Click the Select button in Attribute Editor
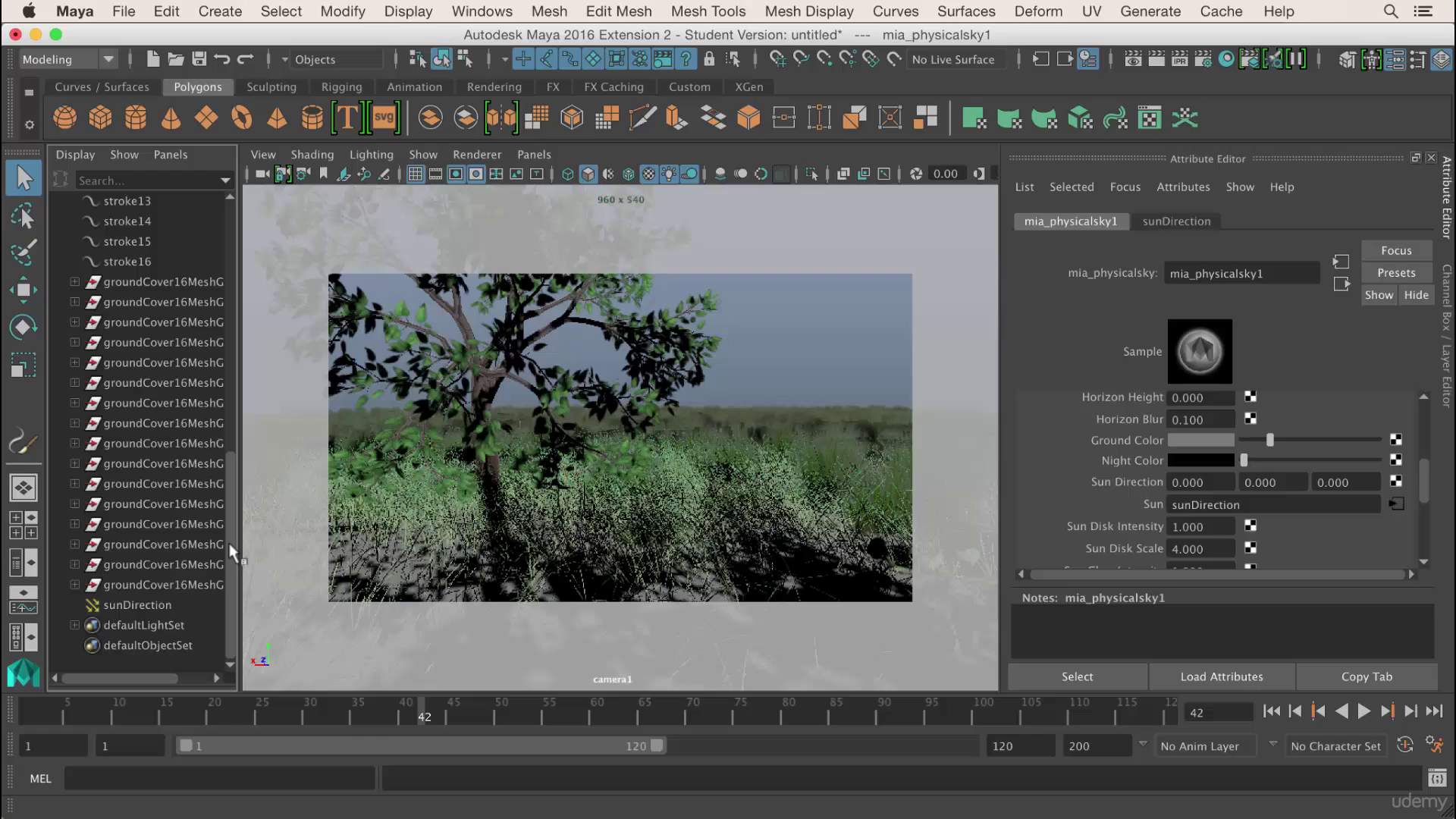 [x=1077, y=676]
